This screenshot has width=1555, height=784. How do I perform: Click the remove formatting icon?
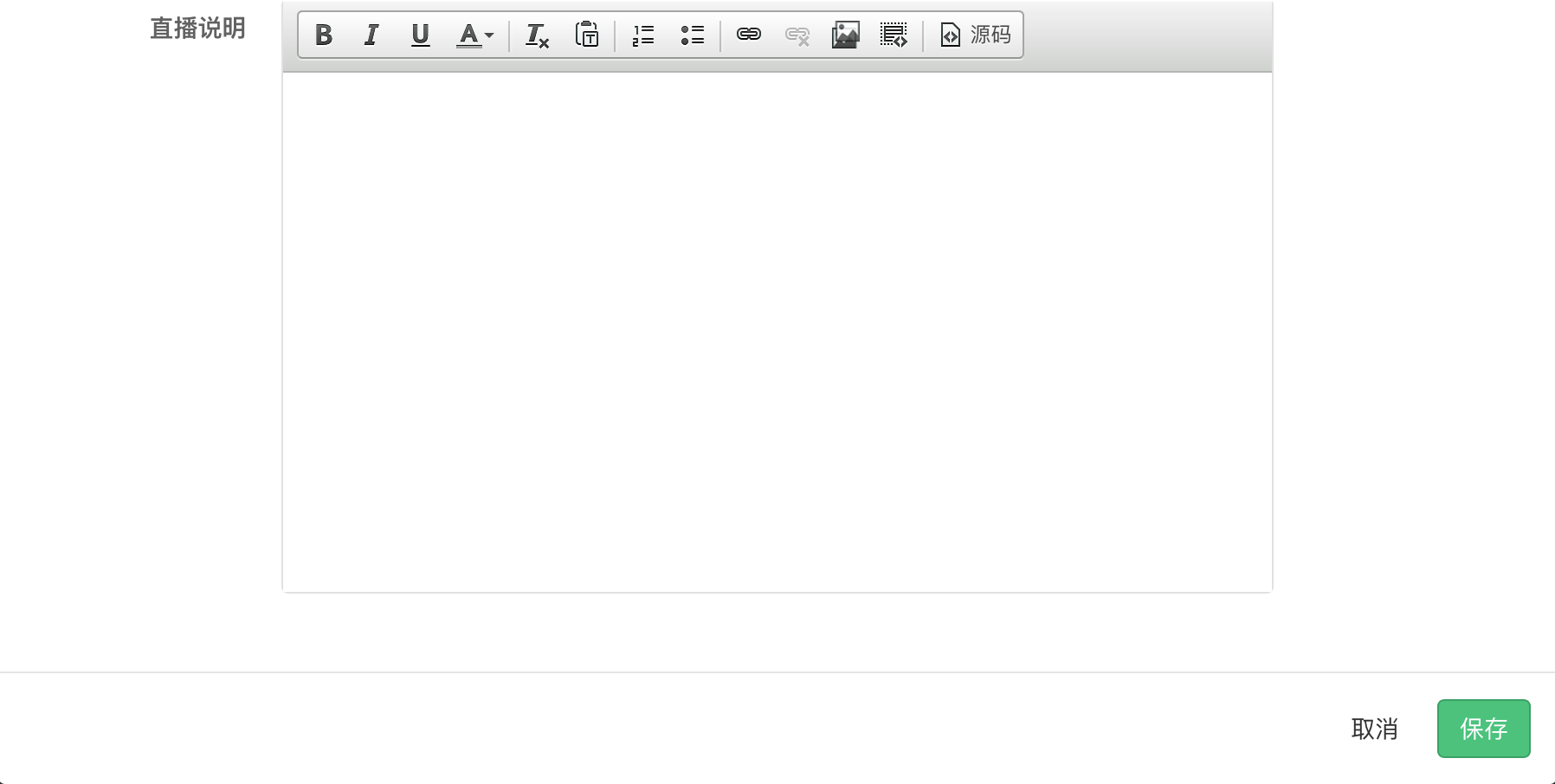pyautogui.click(x=537, y=35)
